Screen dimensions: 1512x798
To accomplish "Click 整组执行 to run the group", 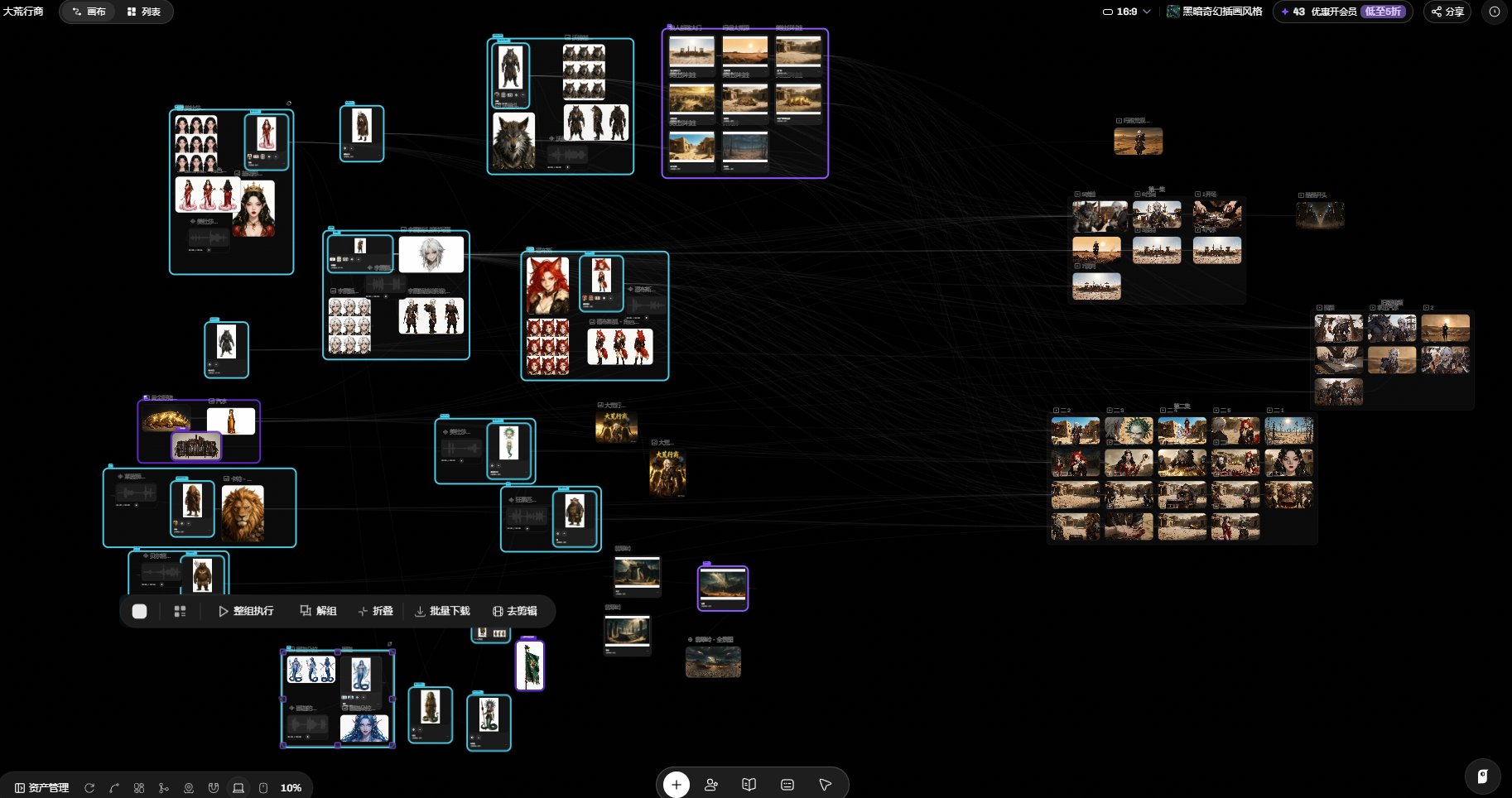I will (x=246, y=611).
